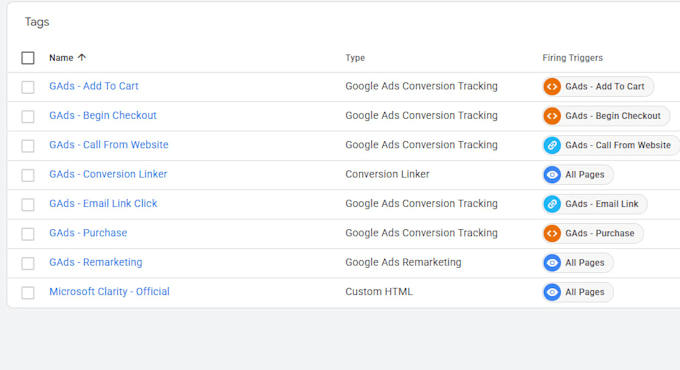Open the GAds - Purchase tag
Image resolution: width=680 pixels, height=370 pixels.
tap(88, 233)
